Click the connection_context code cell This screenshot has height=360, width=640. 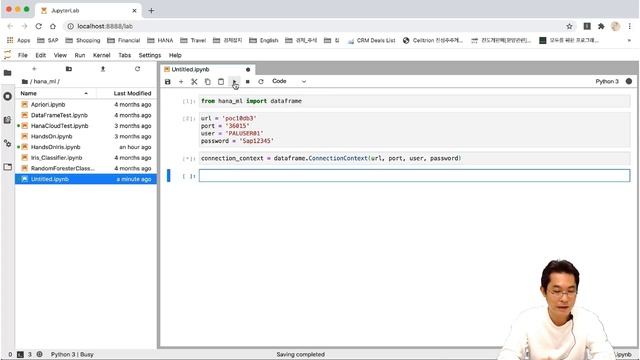[414, 158]
